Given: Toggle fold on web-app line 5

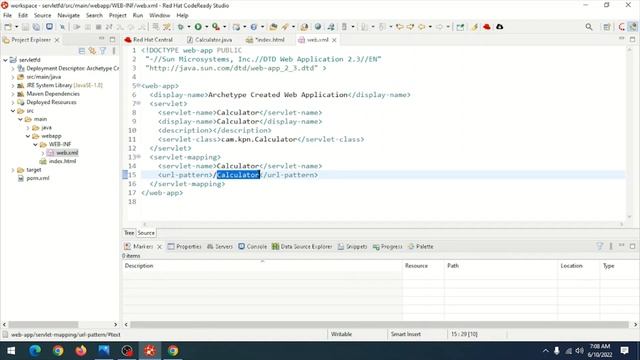Looking at the screenshot, I should [139, 86].
